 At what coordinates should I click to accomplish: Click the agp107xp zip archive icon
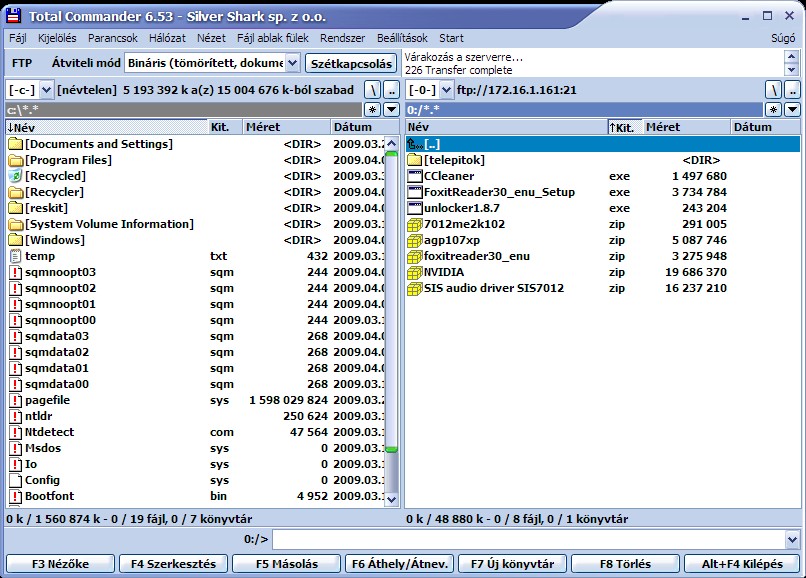pyautogui.click(x=414, y=240)
